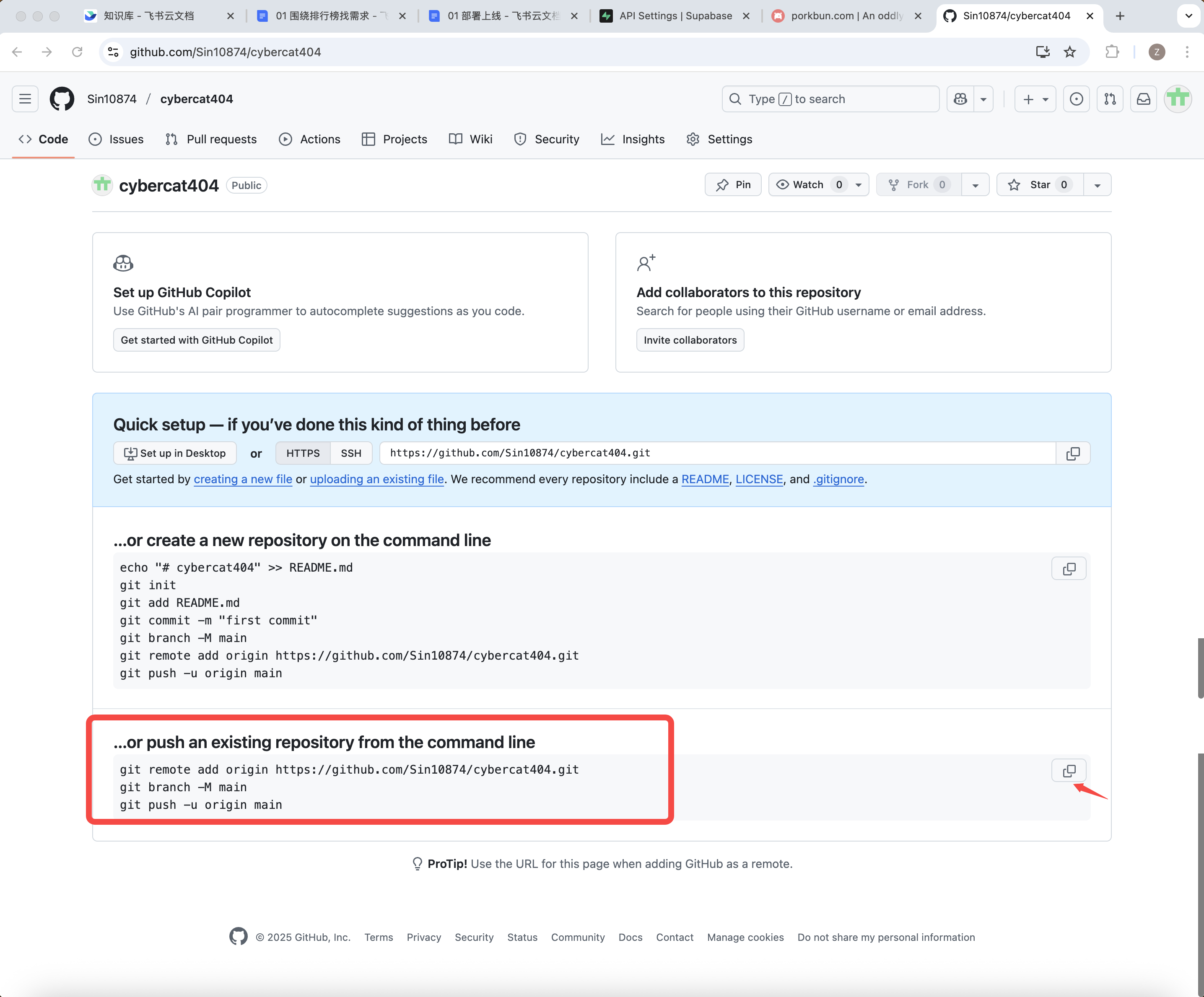Open the uploading an existing file link
Viewport: 1204px width, 997px height.
(377, 479)
